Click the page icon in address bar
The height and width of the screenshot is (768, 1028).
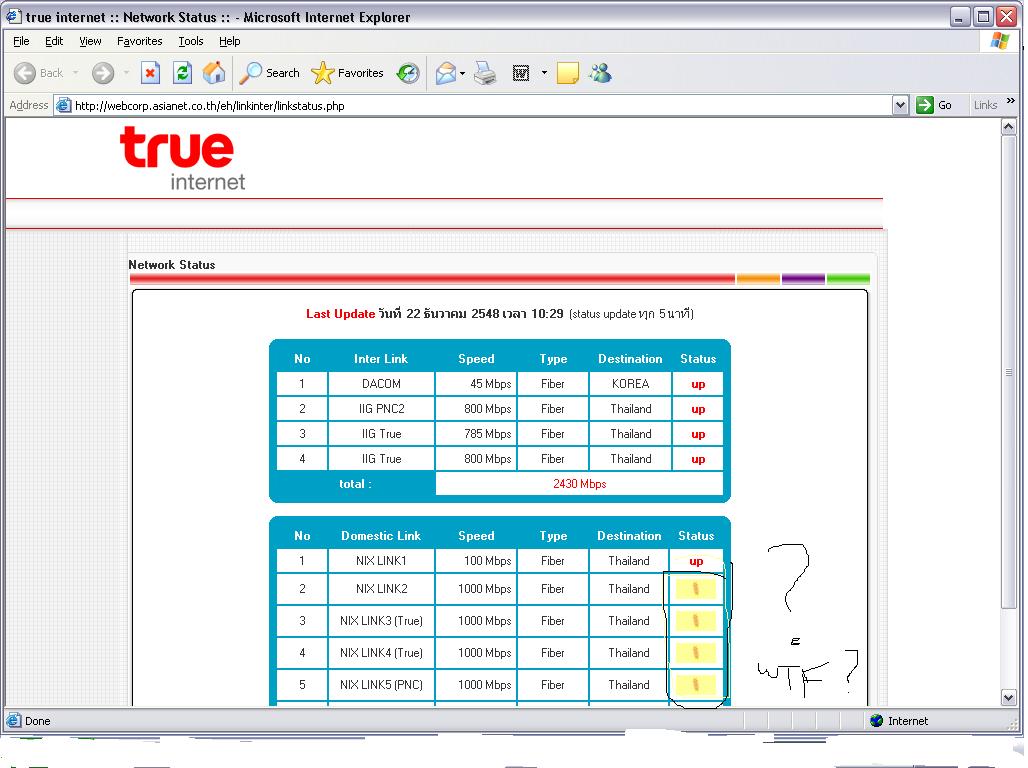(64, 105)
